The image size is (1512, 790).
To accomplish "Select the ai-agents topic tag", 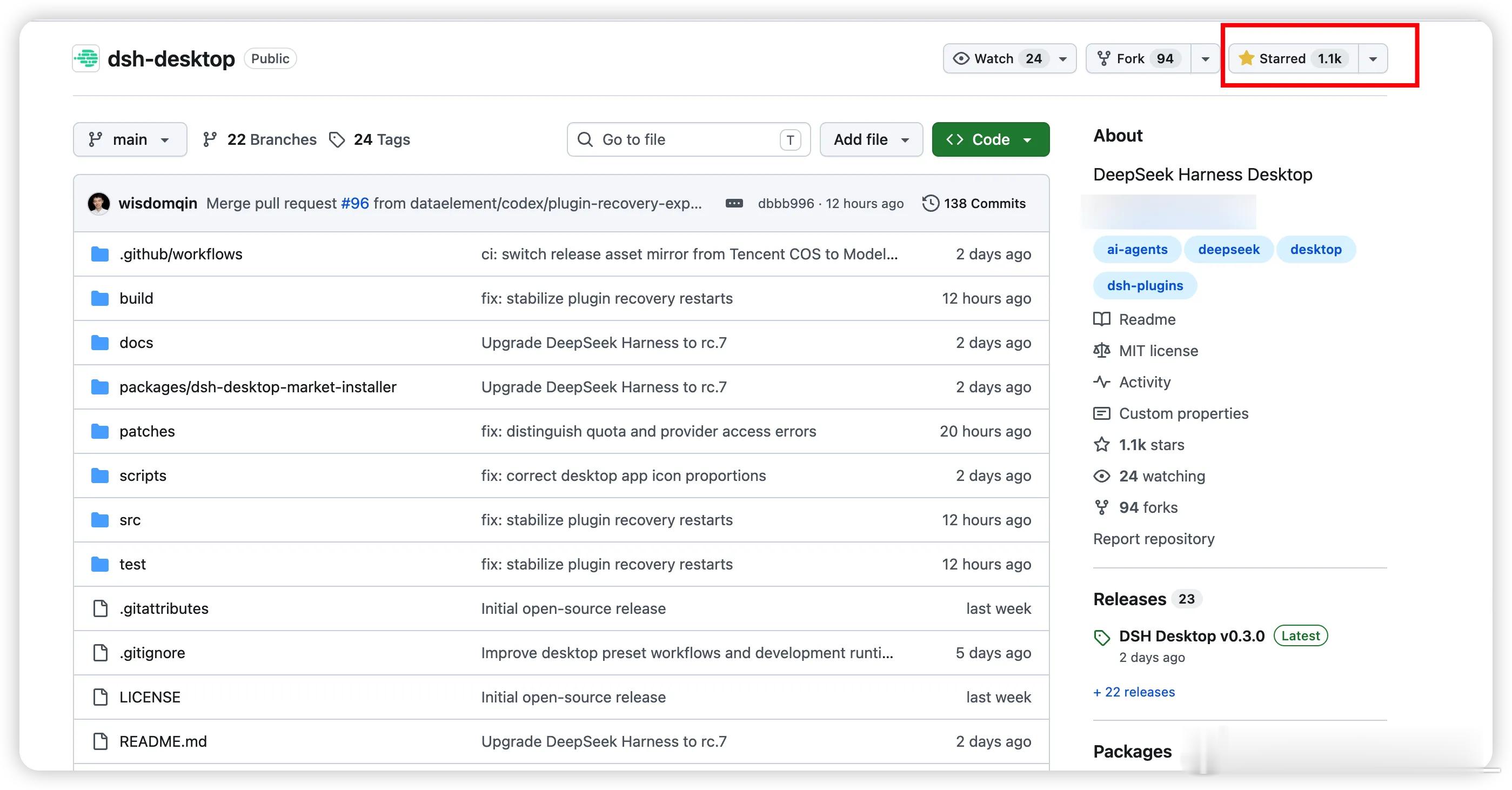I will [1137, 250].
